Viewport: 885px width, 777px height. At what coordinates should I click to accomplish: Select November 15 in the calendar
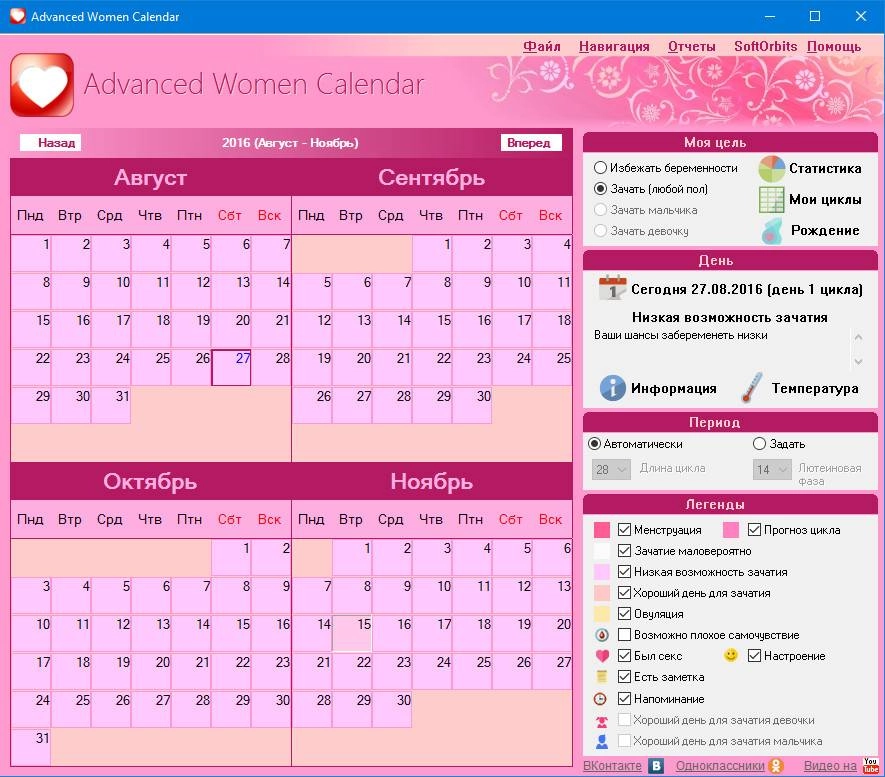352,633
